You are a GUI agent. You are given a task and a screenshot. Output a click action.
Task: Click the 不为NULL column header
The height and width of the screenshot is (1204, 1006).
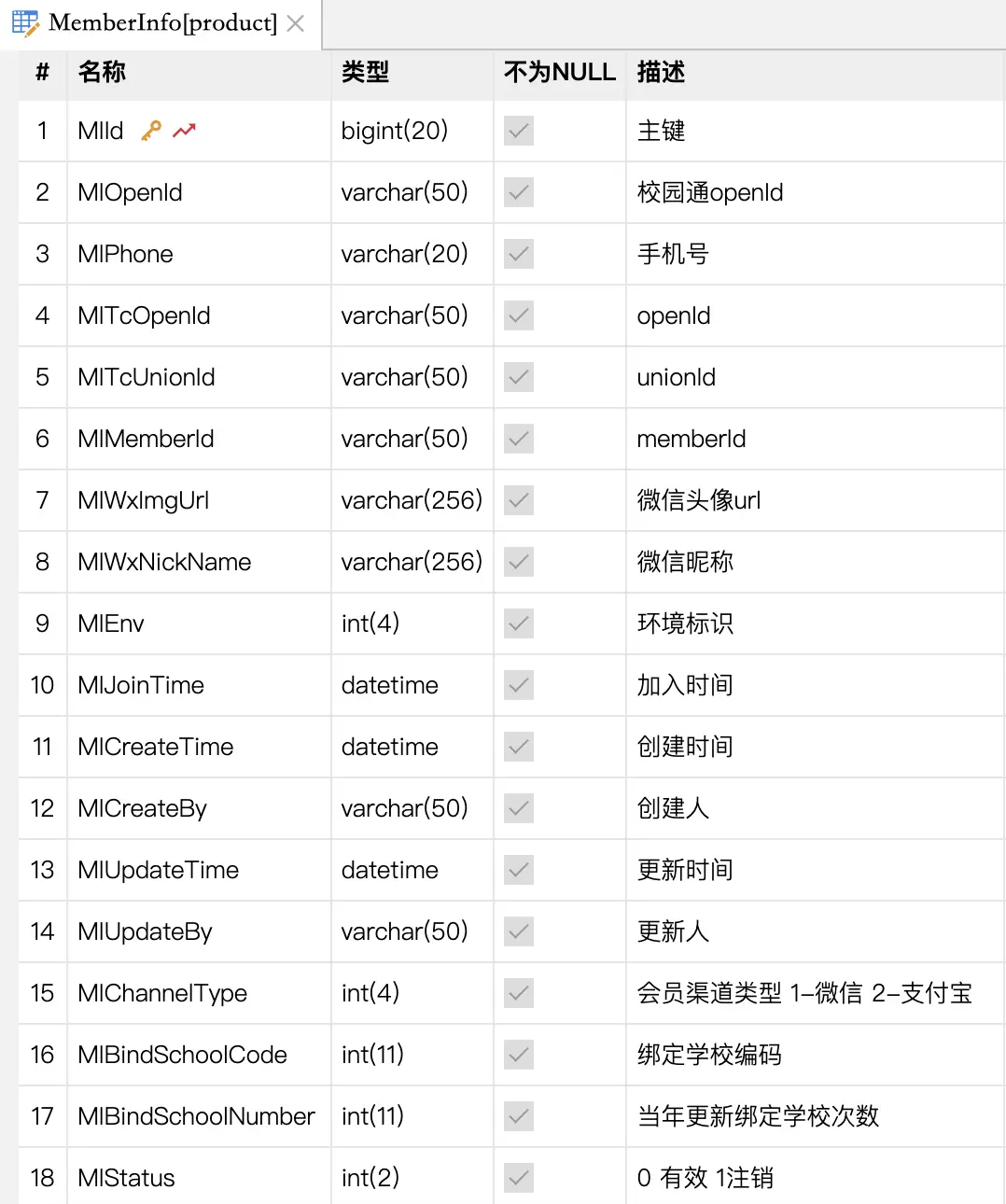pos(559,72)
